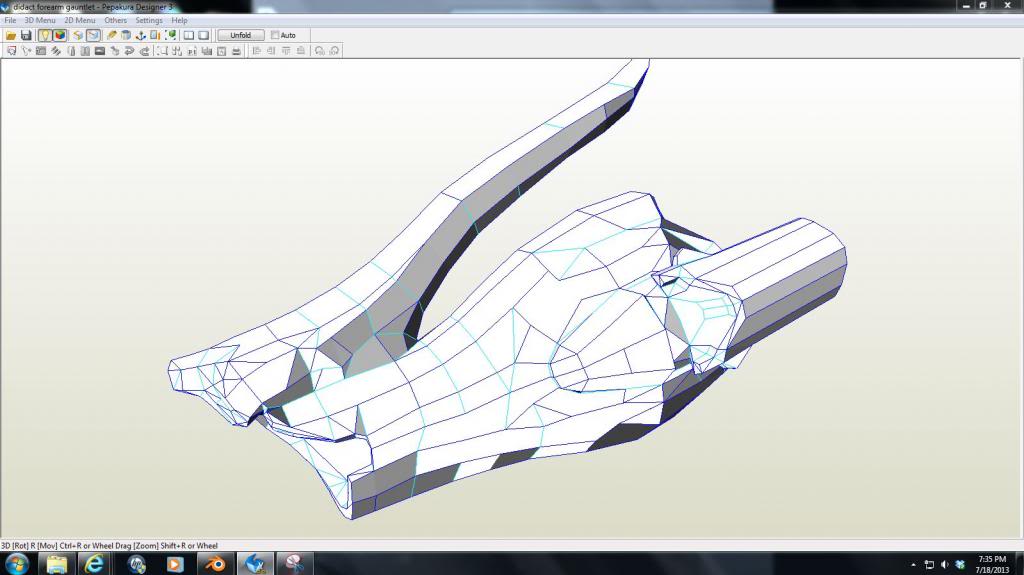Click the pencil edit tool icon
The image size is (1024, 575).
coord(112,35)
